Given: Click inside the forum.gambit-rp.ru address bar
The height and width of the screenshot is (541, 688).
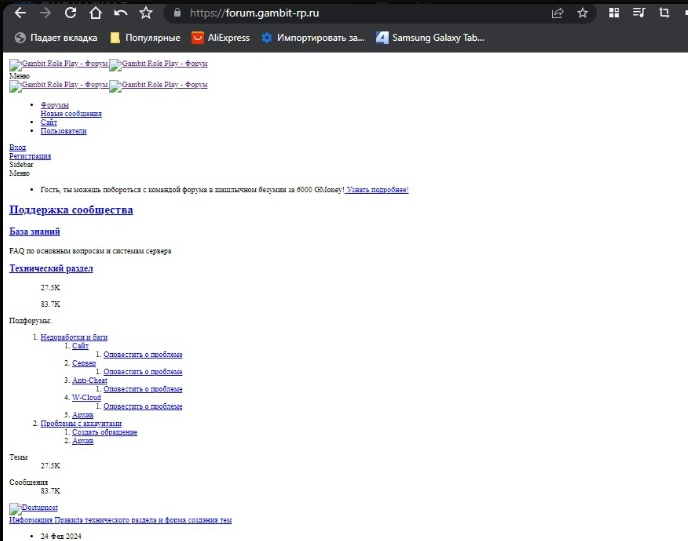Looking at the screenshot, I should pyautogui.click(x=350, y=14).
